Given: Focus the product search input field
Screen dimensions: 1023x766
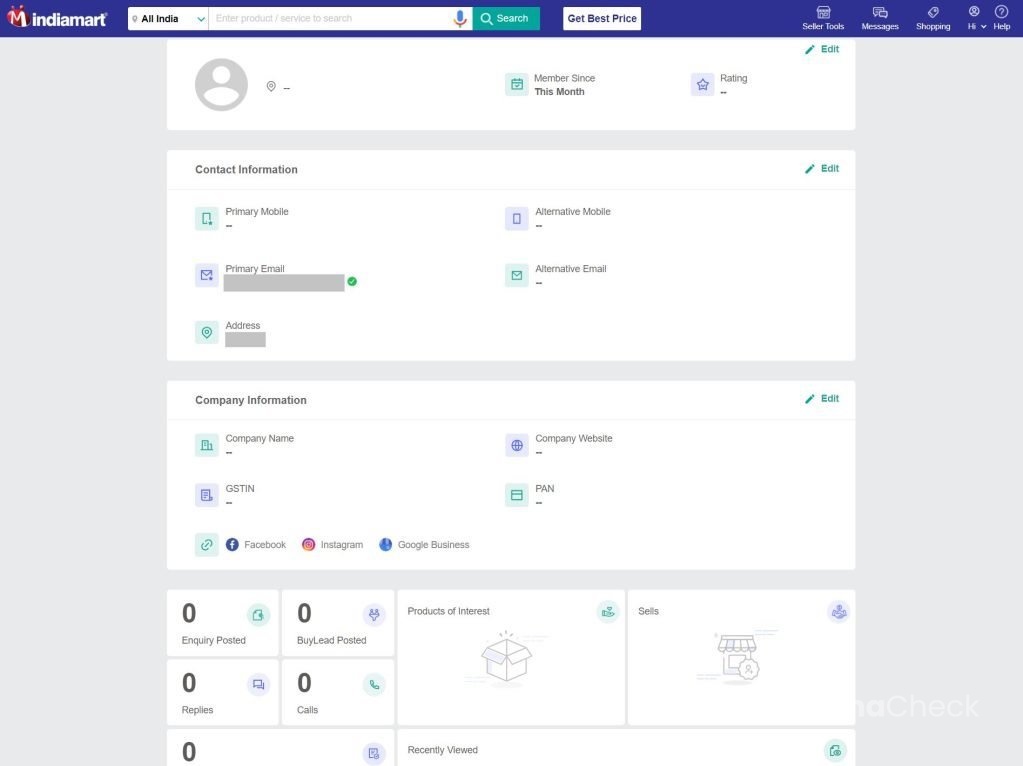Looking at the screenshot, I should pos(329,18).
